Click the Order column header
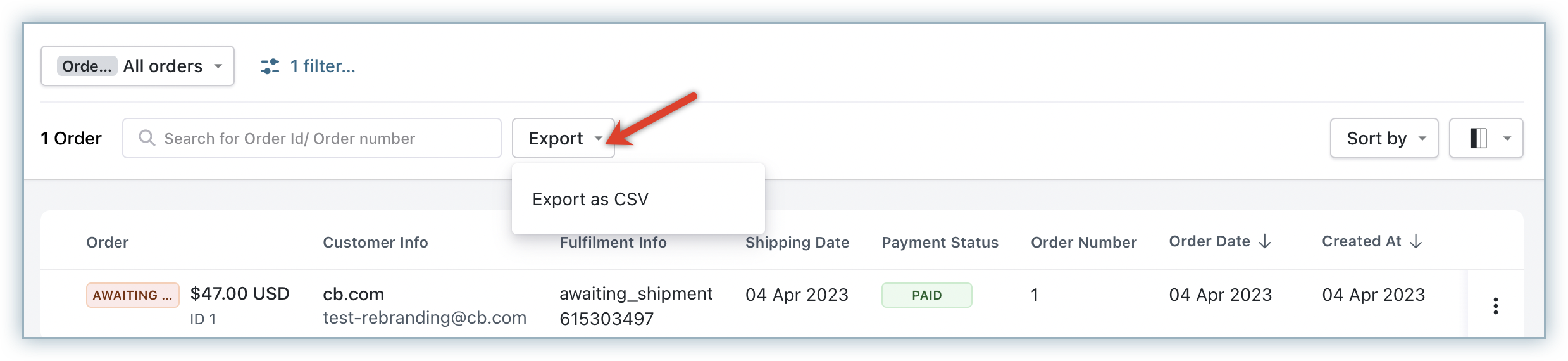1568x361 pixels. (x=108, y=243)
